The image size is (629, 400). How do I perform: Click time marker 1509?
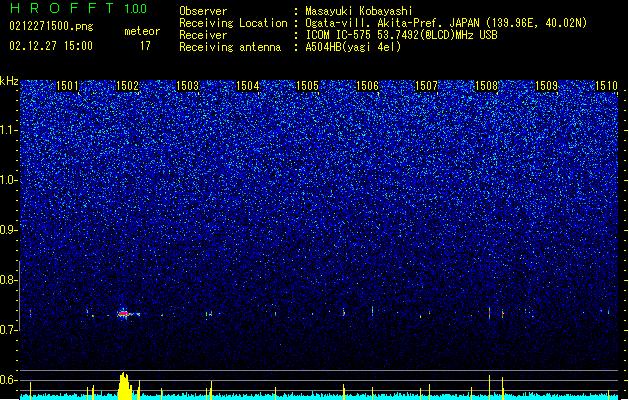[546, 86]
